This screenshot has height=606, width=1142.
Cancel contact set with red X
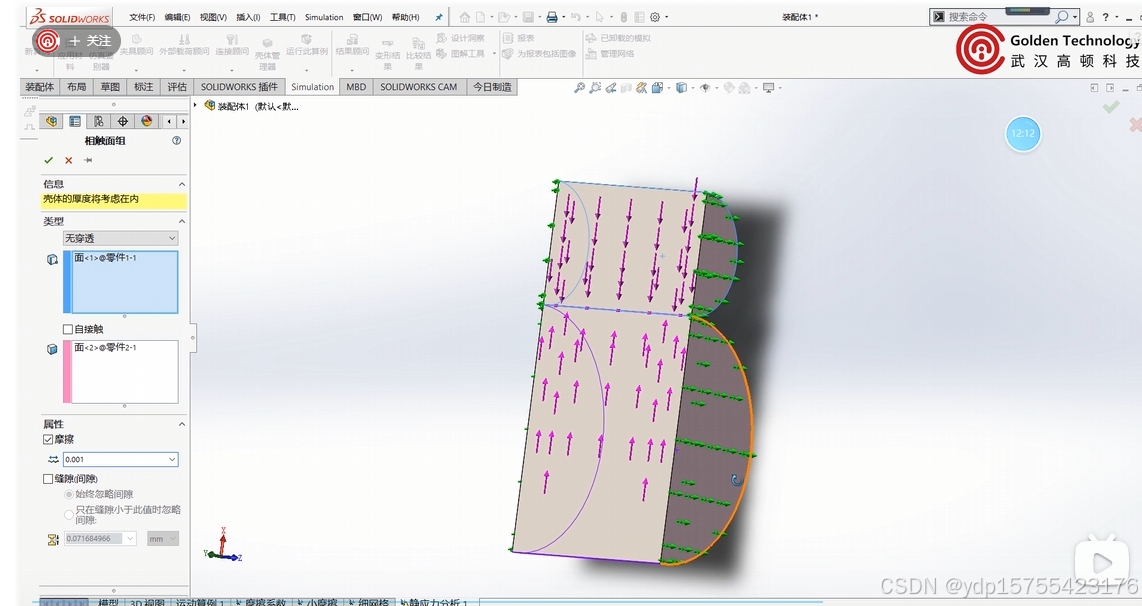pos(68,160)
